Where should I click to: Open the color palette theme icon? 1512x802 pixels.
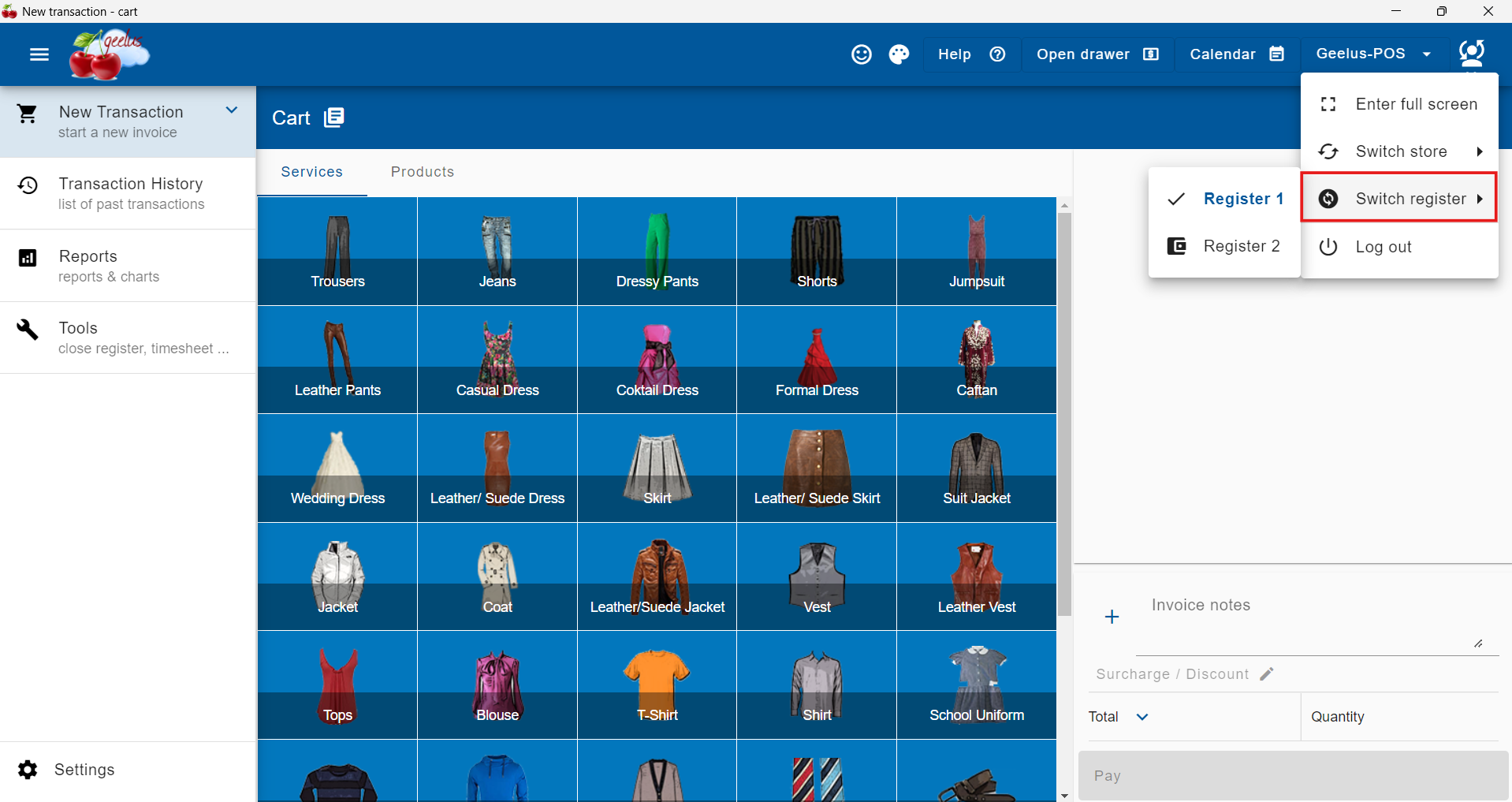coord(899,54)
